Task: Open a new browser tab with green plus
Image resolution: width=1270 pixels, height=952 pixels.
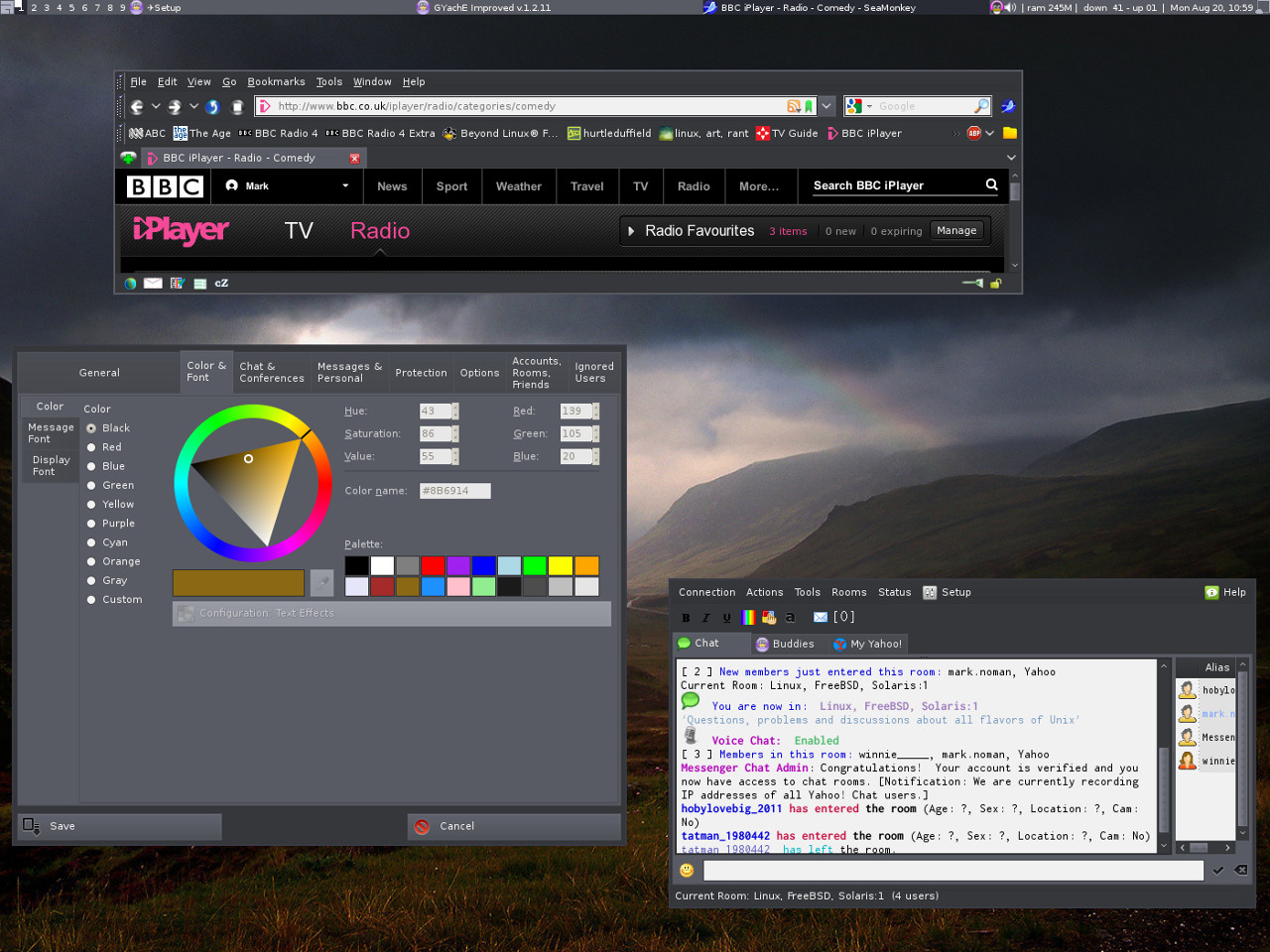Action: 128,158
